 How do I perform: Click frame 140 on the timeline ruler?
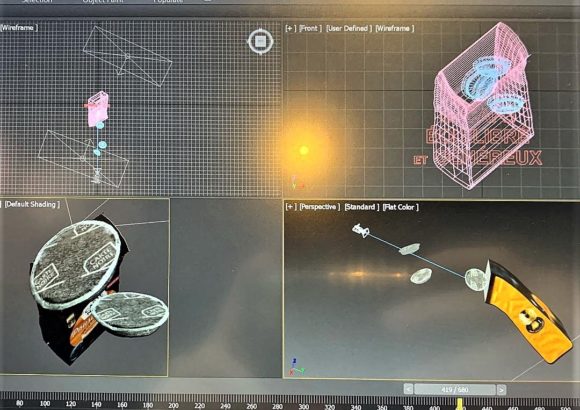pos(96,405)
